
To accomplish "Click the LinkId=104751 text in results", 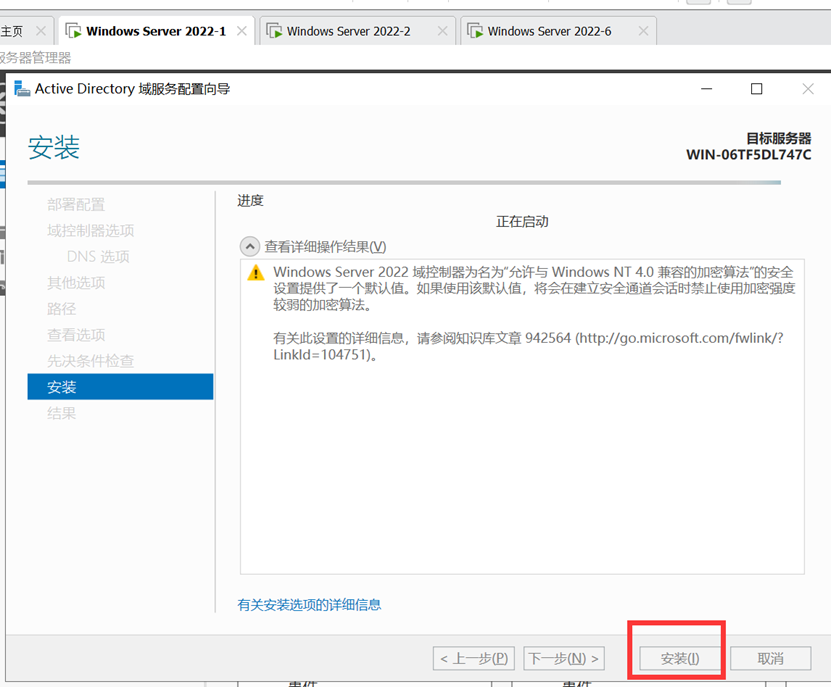I will point(320,355).
